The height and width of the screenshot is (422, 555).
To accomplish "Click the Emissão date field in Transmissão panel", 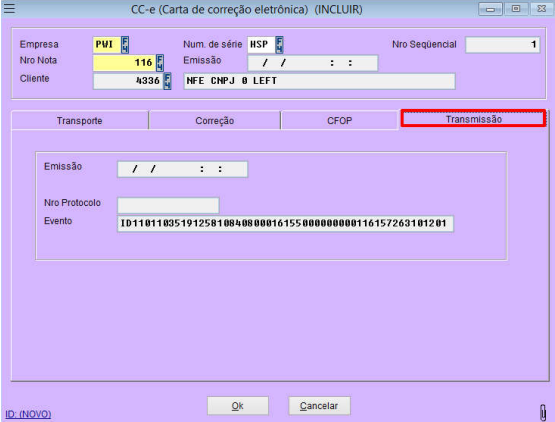I will click(x=182, y=169).
